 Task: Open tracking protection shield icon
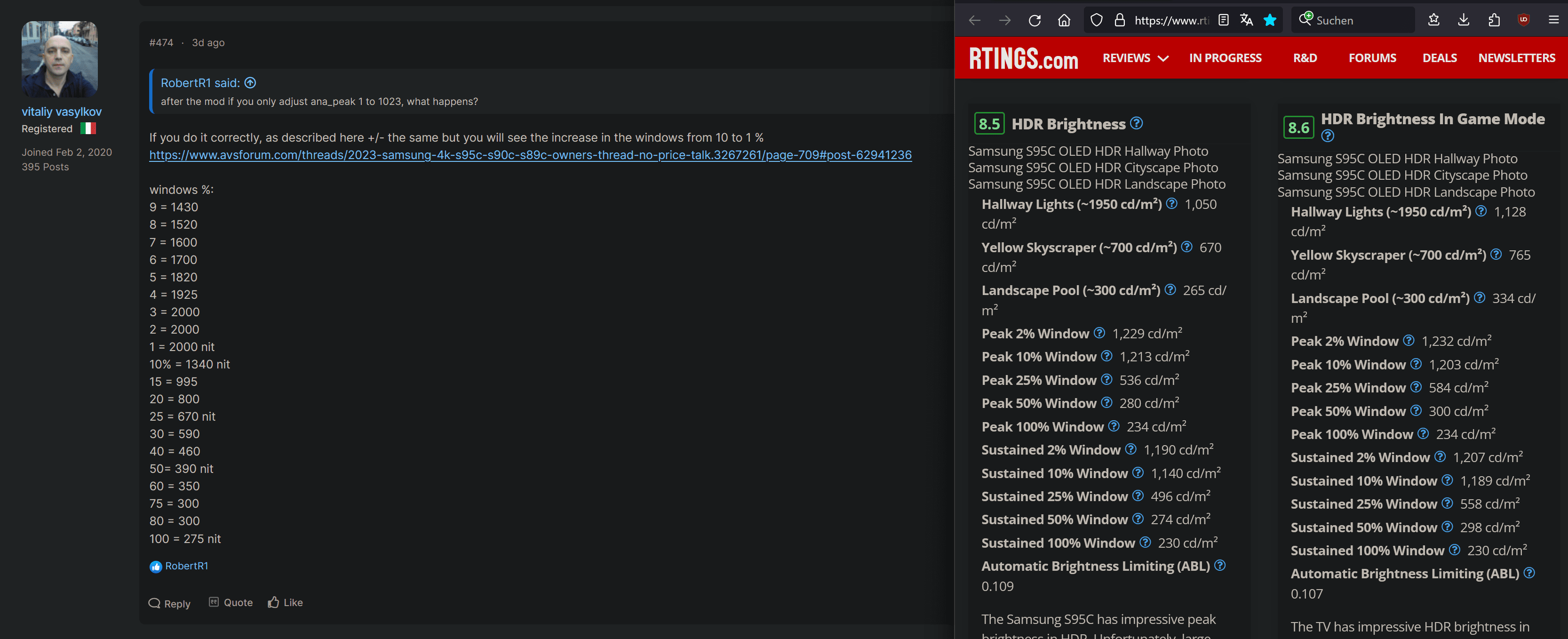coord(1096,20)
